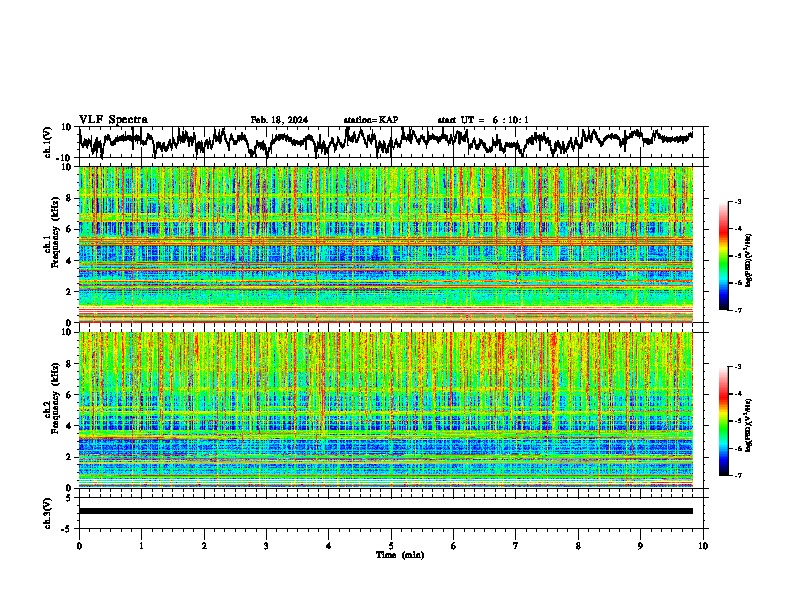Screen dimensions: 792x612
Task: Click the '2' tick on the time axis
Action: point(204,546)
